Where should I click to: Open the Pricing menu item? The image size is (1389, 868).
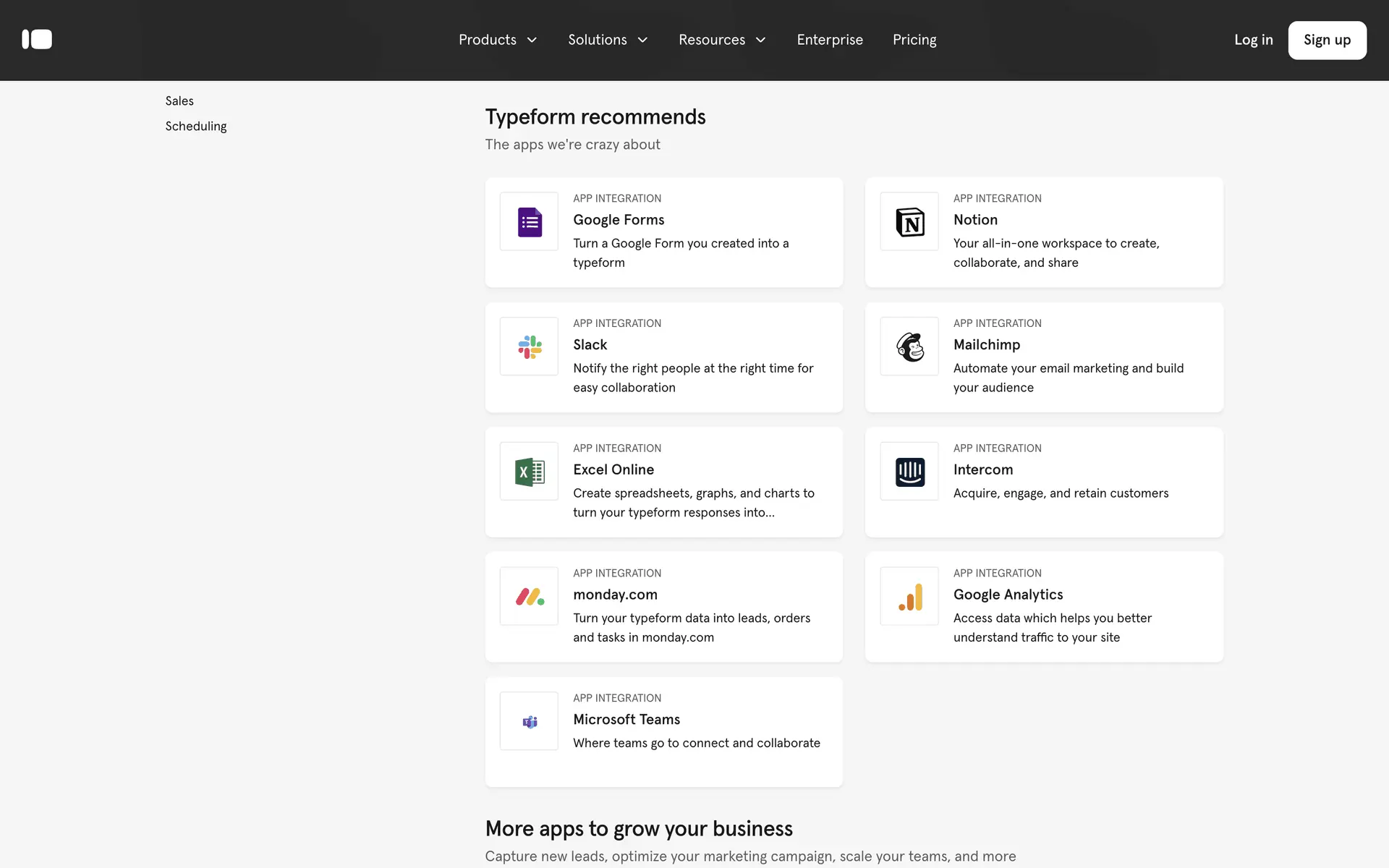point(914,40)
